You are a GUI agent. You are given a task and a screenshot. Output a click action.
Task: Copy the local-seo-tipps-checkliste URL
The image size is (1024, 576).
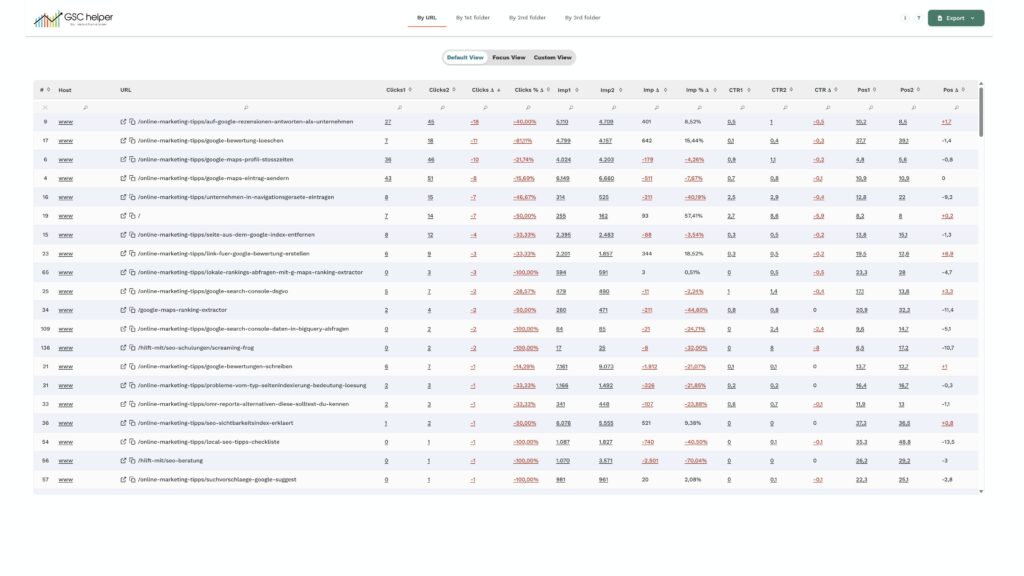132,442
